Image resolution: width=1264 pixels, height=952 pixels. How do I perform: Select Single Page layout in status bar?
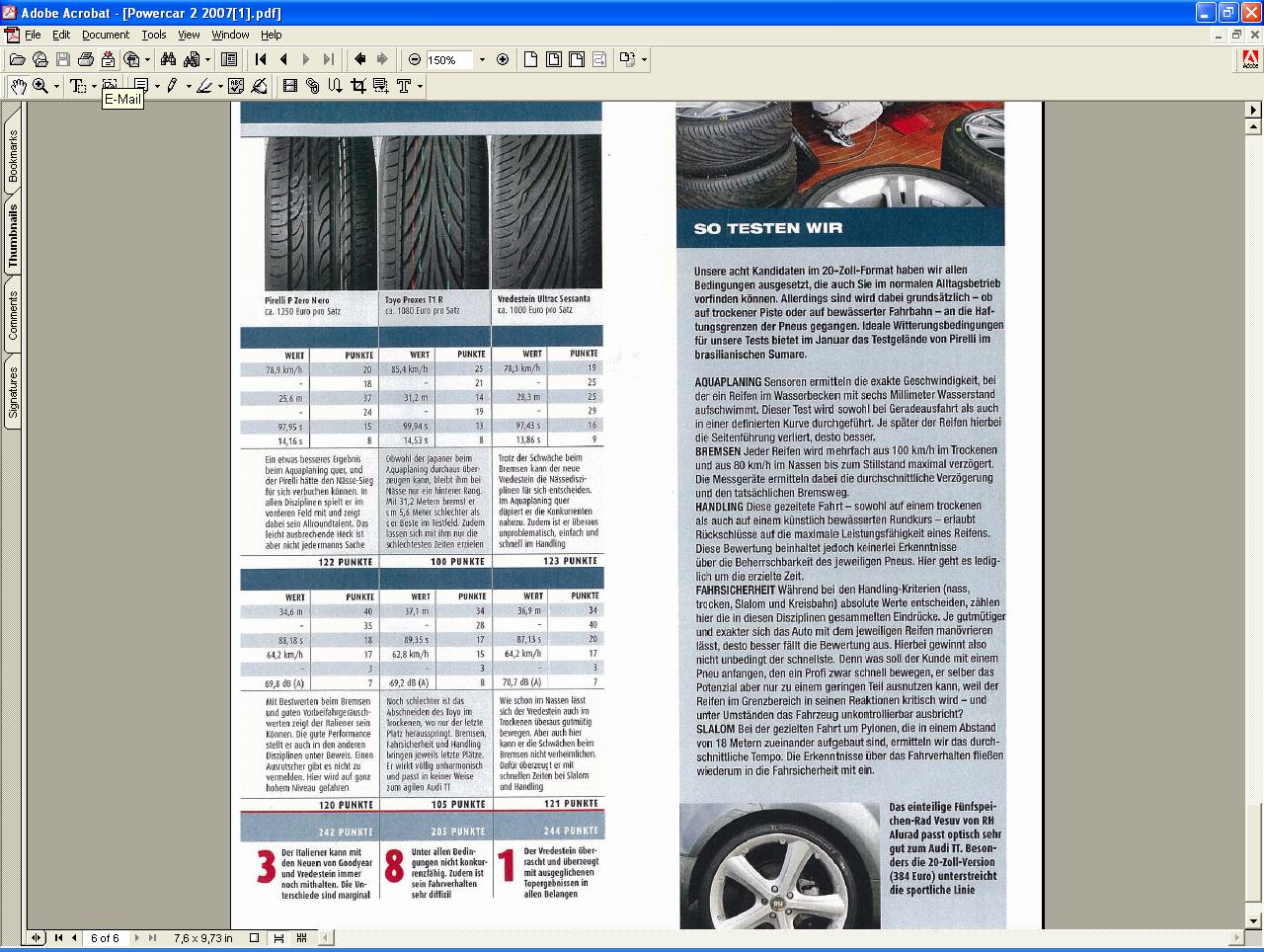pos(254,938)
